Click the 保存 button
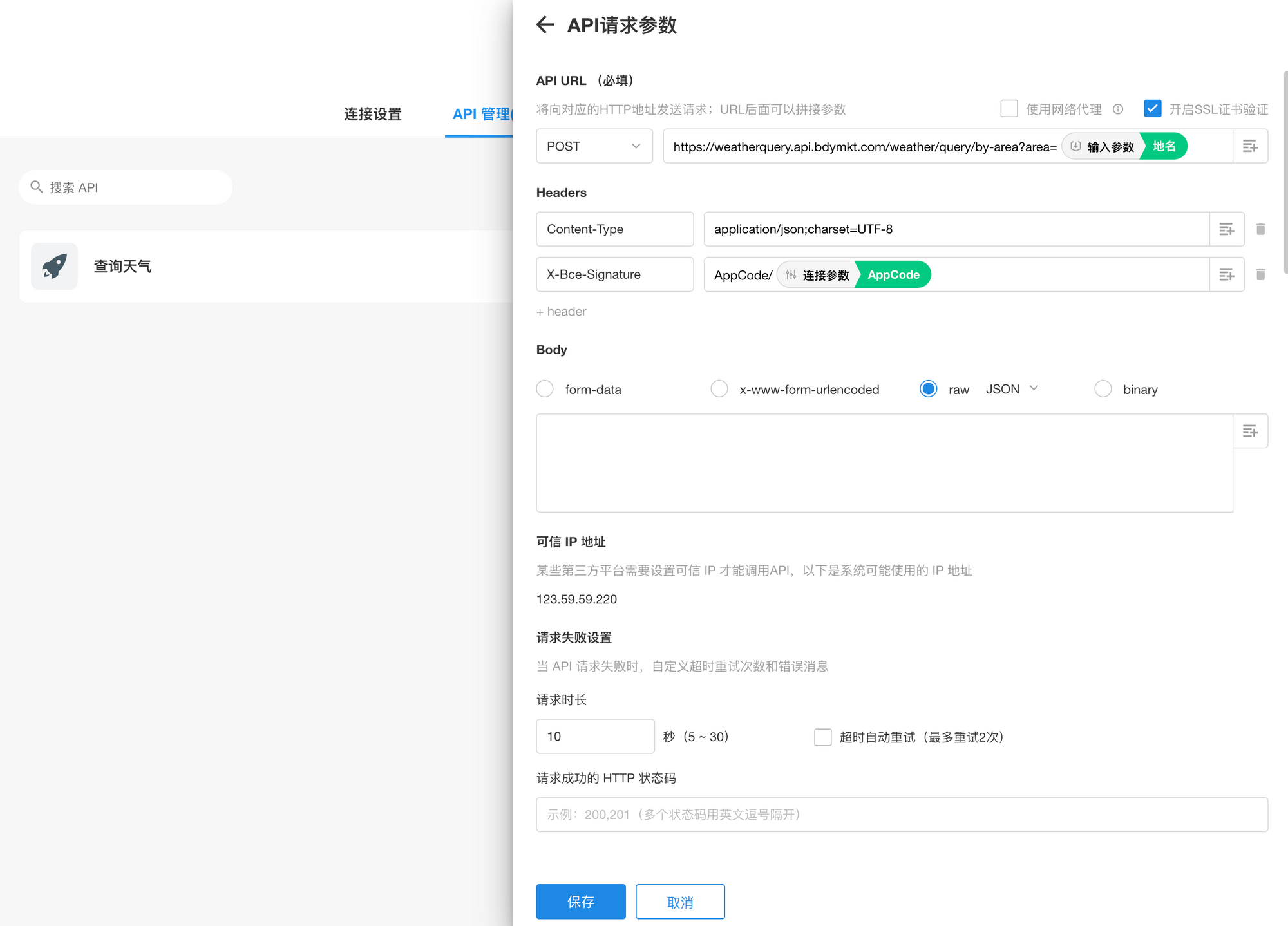 (x=580, y=902)
